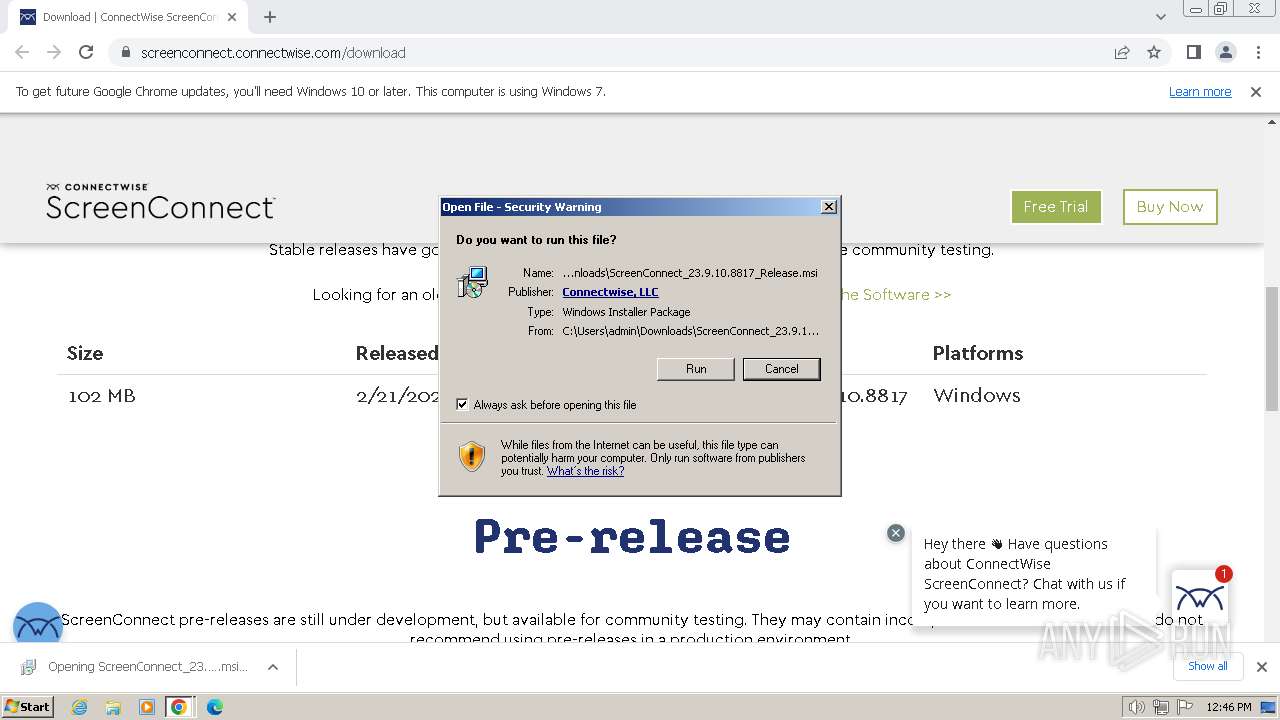
Task: Bookmark this page with the star icon
Action: pyautogui.click(x=1154, y=53)
